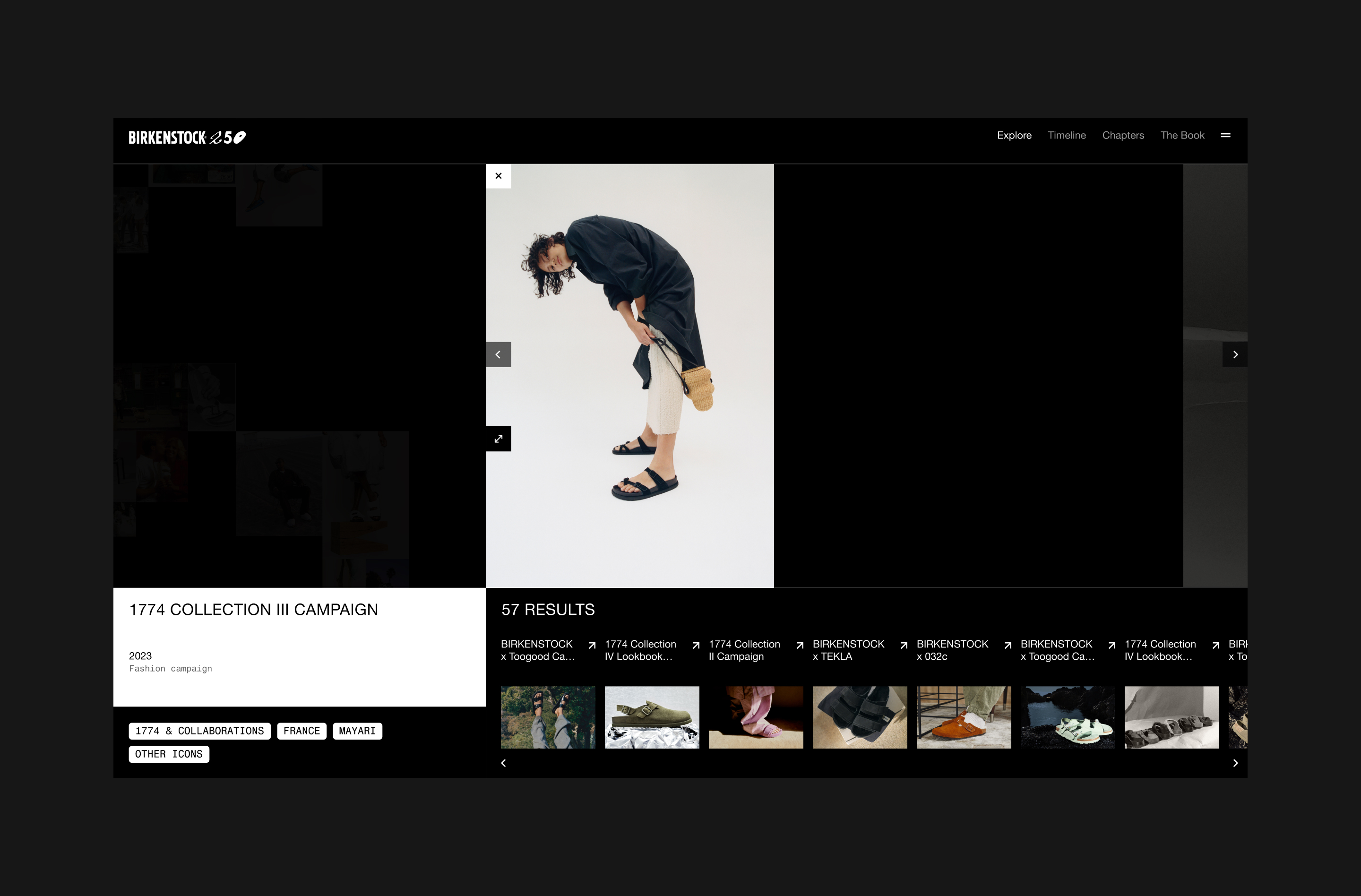The image size is (1361, 896).
Task: Go to previous image with left chevron
Action: pyautogui.click(x=498, y=354)
